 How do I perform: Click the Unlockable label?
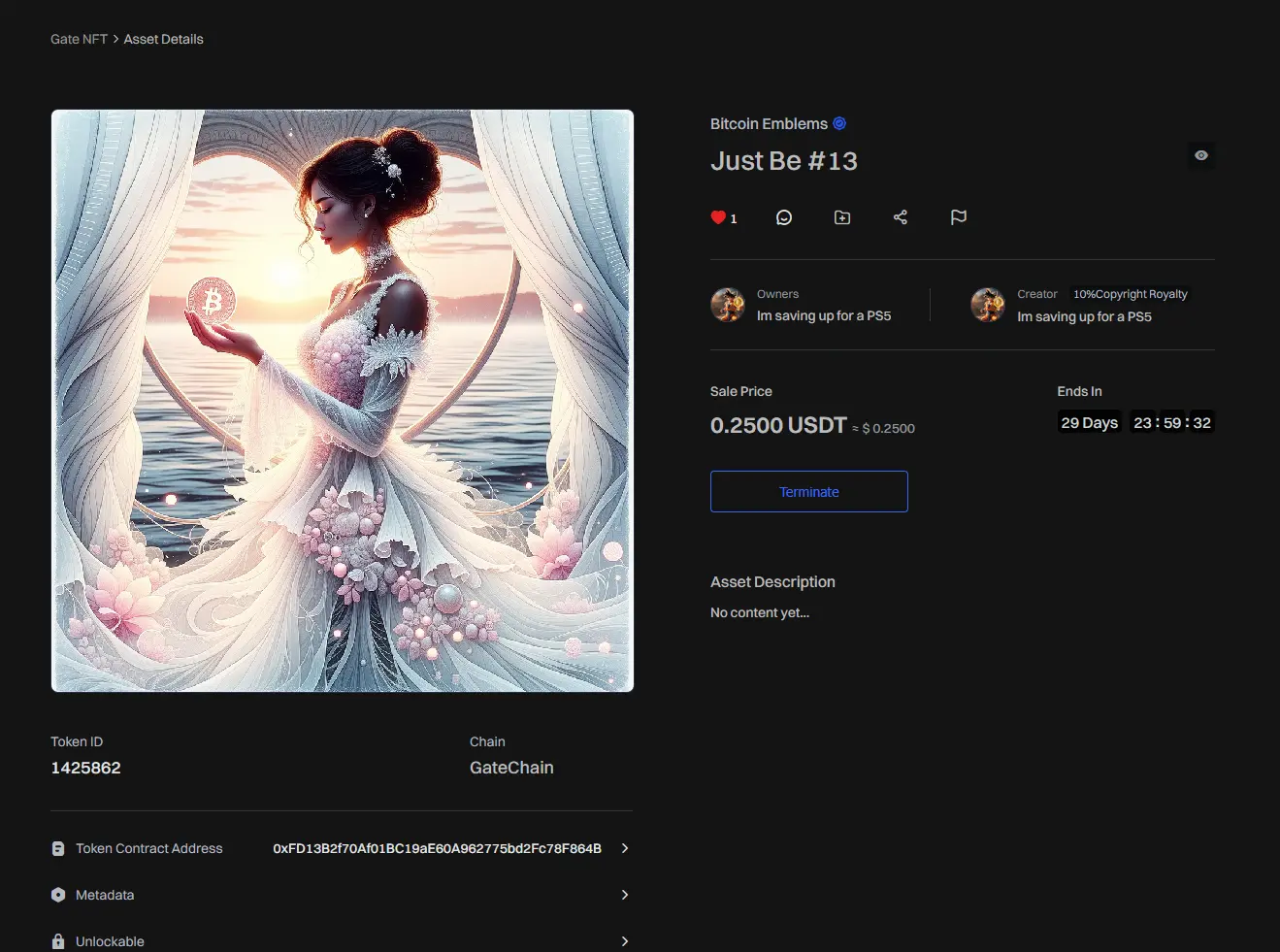click(x=110, y=941)
